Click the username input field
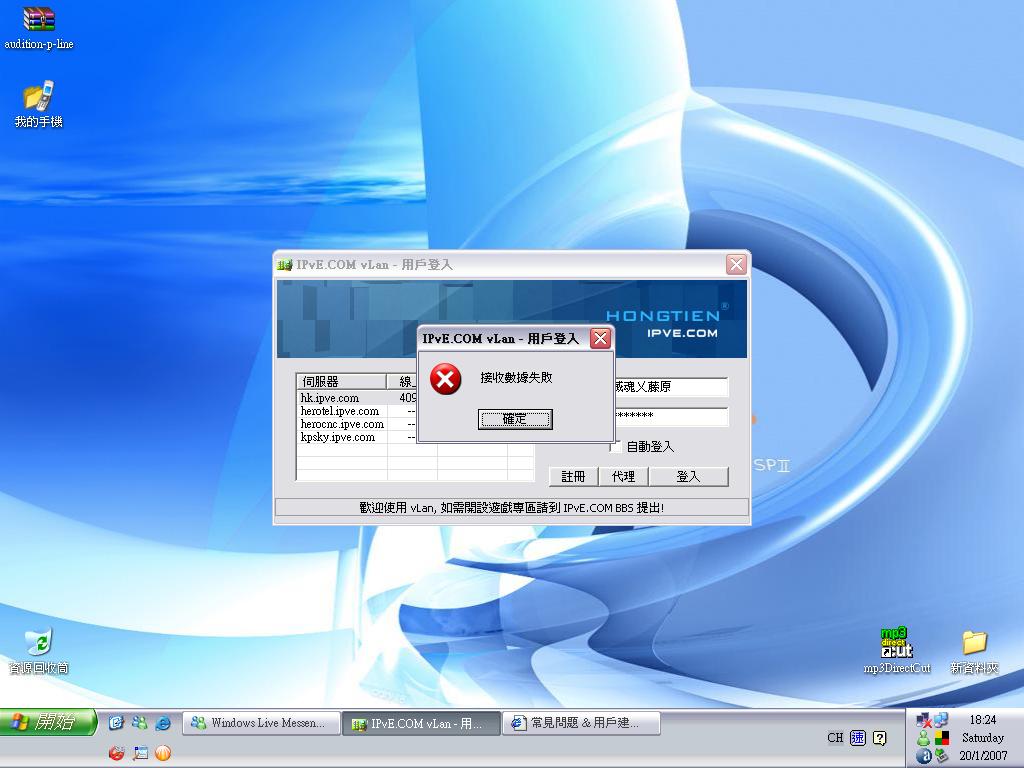The image size is (1024, 768). coord(670,387)
